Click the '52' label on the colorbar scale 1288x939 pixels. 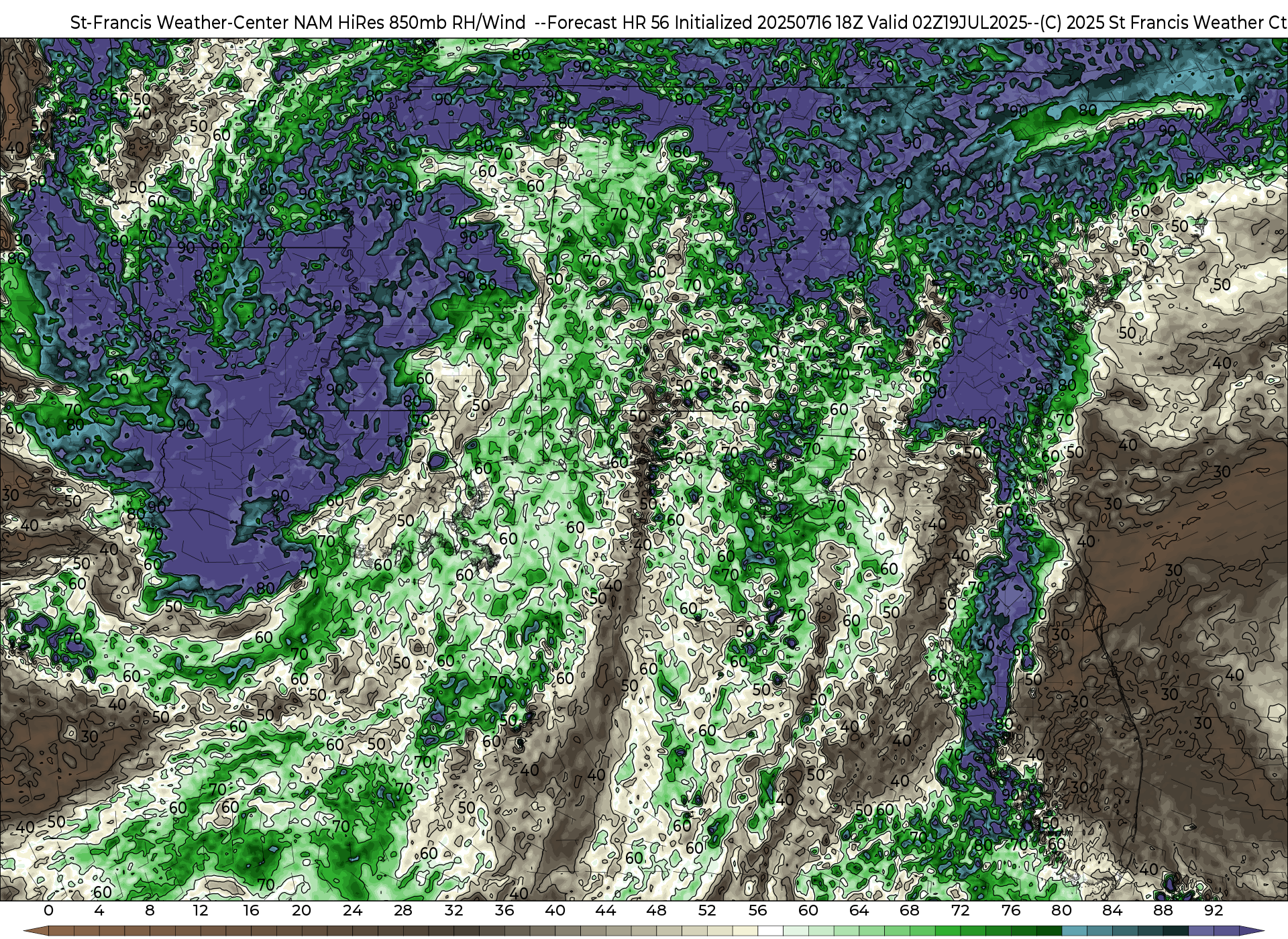click(707, 911)
